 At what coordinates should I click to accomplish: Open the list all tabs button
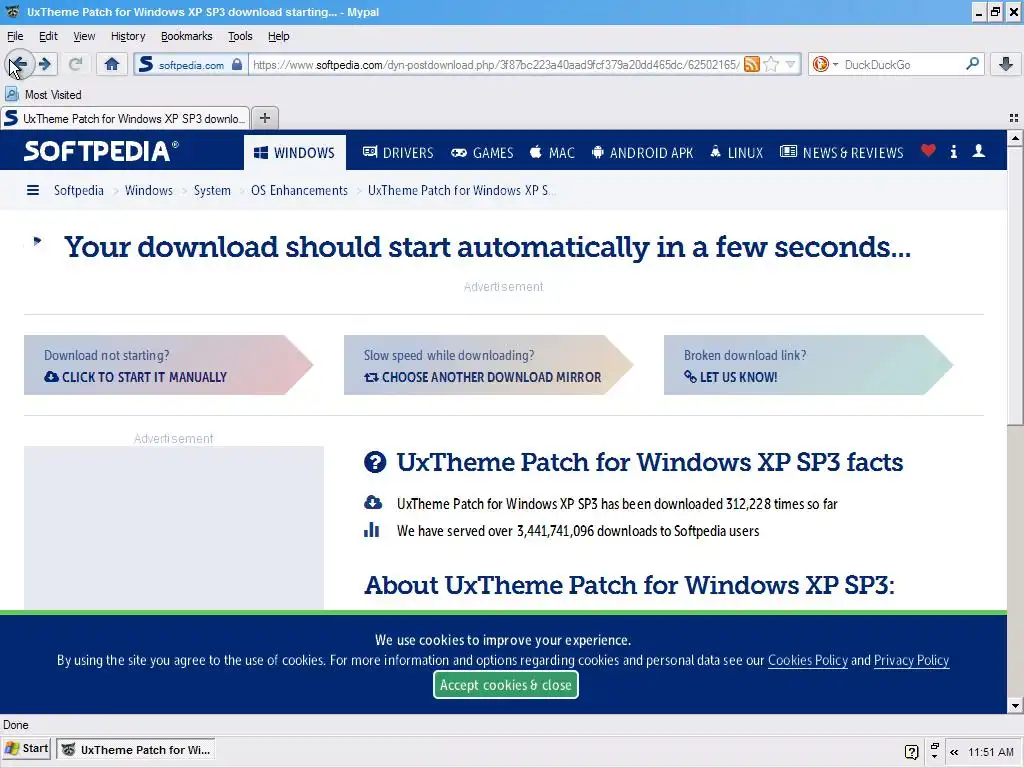(x=1014, y=118)
